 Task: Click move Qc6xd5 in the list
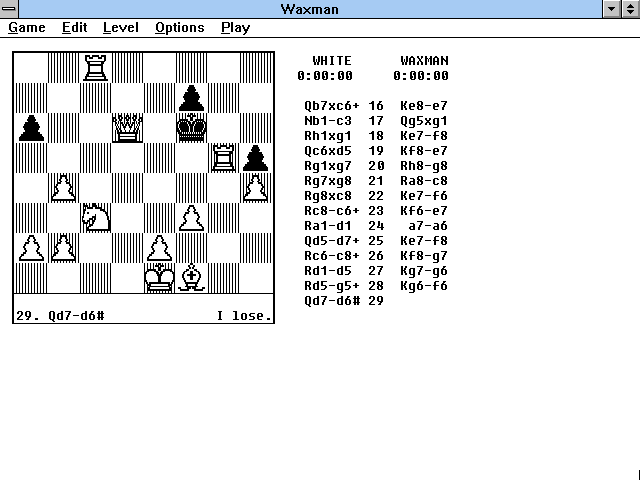coord(328,151)
